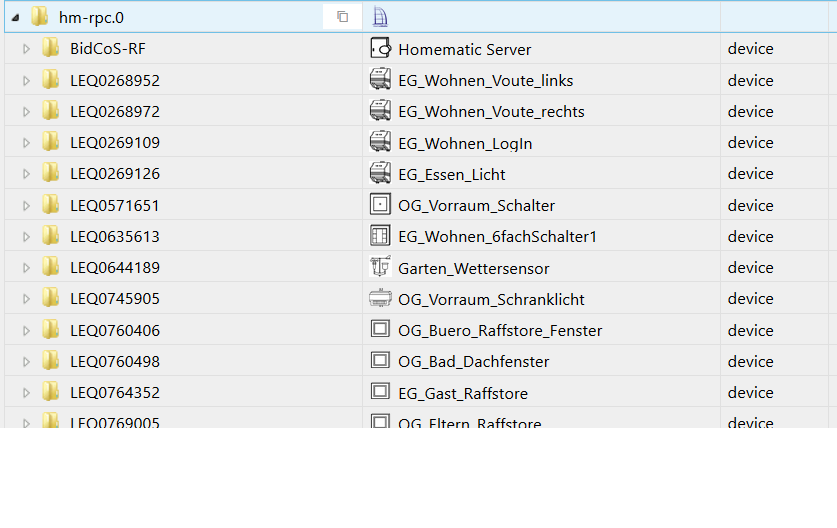Click the BidCoS-RF folder icon
837x528 pixels.
[x=51, y=48]
